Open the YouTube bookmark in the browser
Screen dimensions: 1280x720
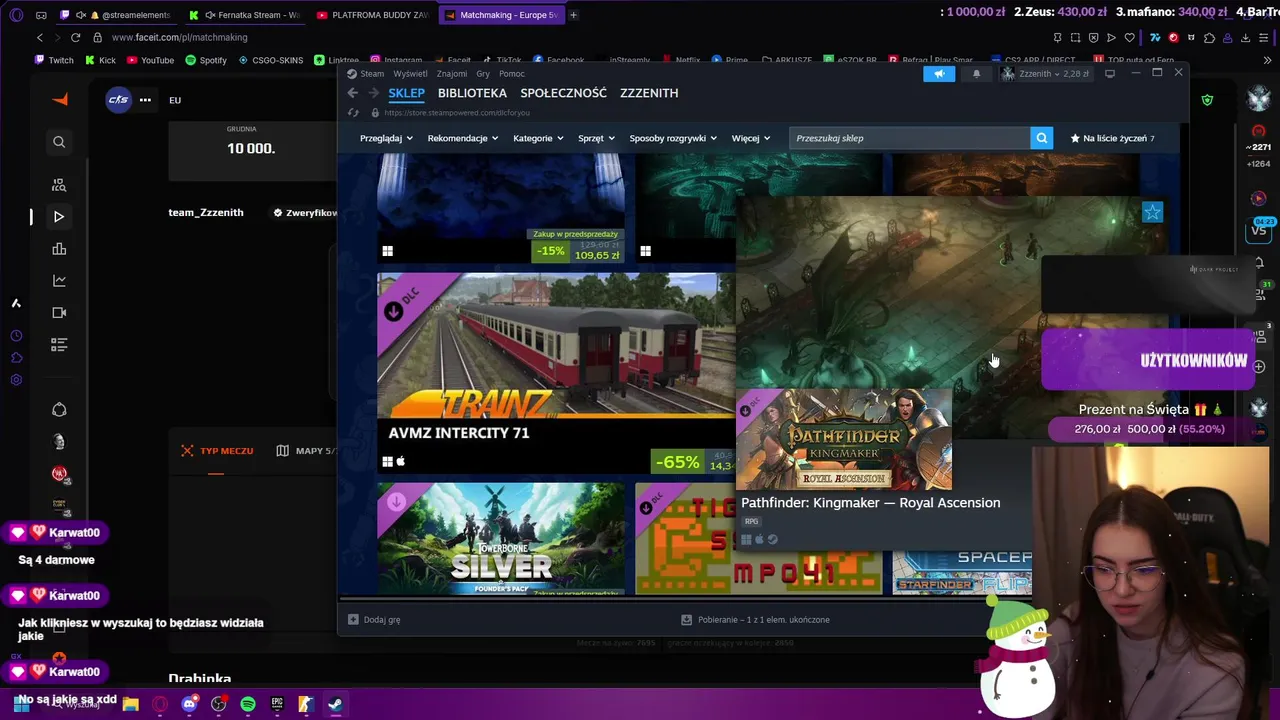149,60
